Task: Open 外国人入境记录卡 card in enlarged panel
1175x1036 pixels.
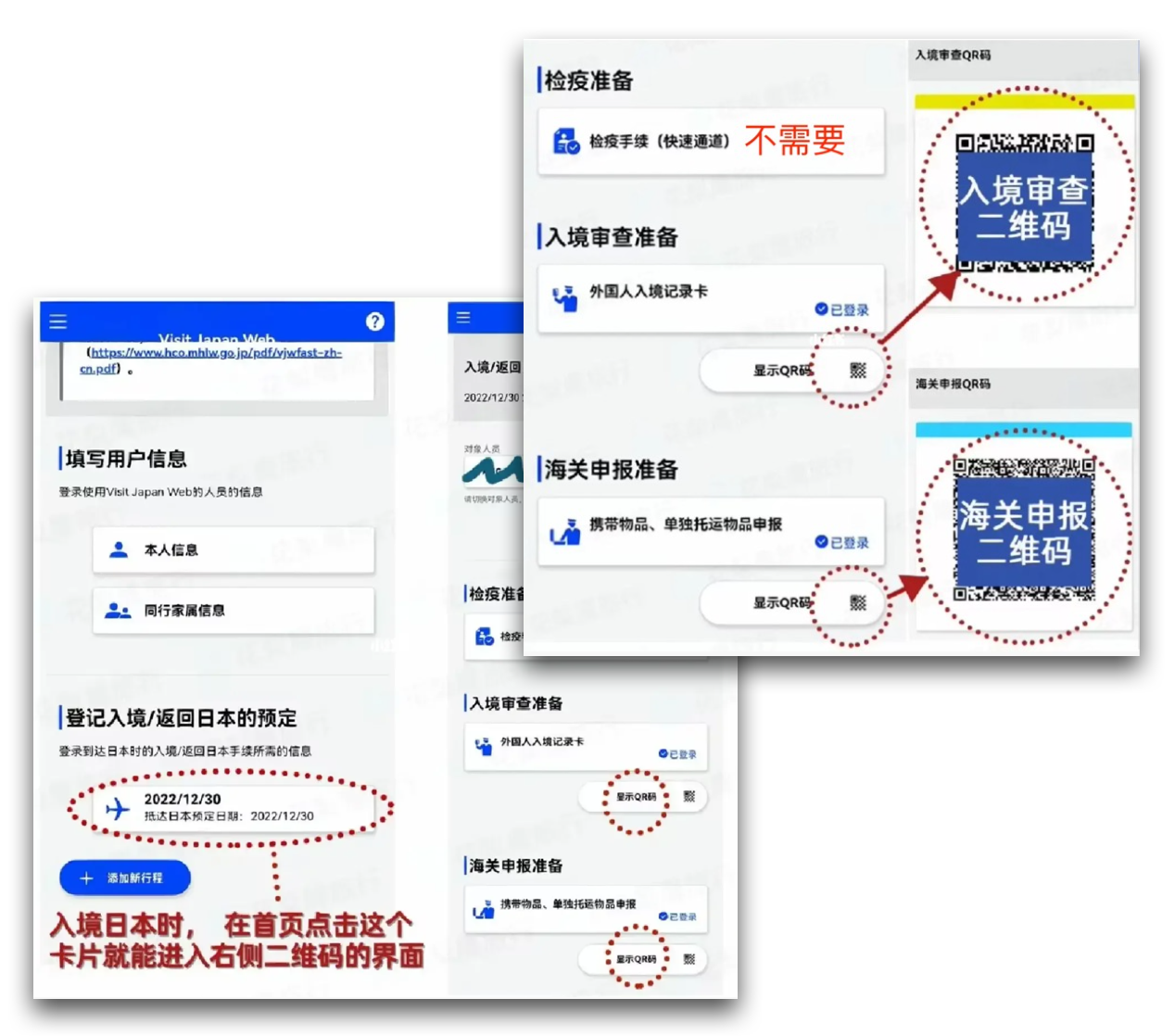Action: pyautogui.click(x=711, y=298)
